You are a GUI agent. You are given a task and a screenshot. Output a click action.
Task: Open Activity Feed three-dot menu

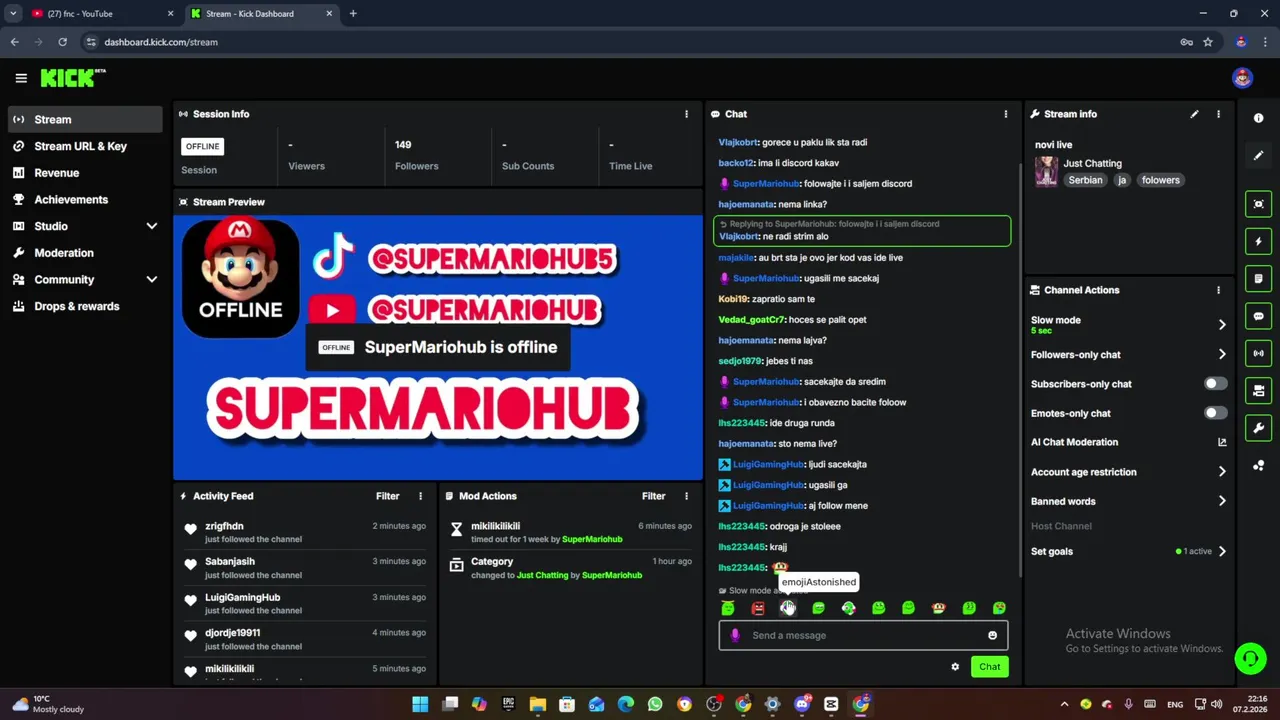coord(420,496)
